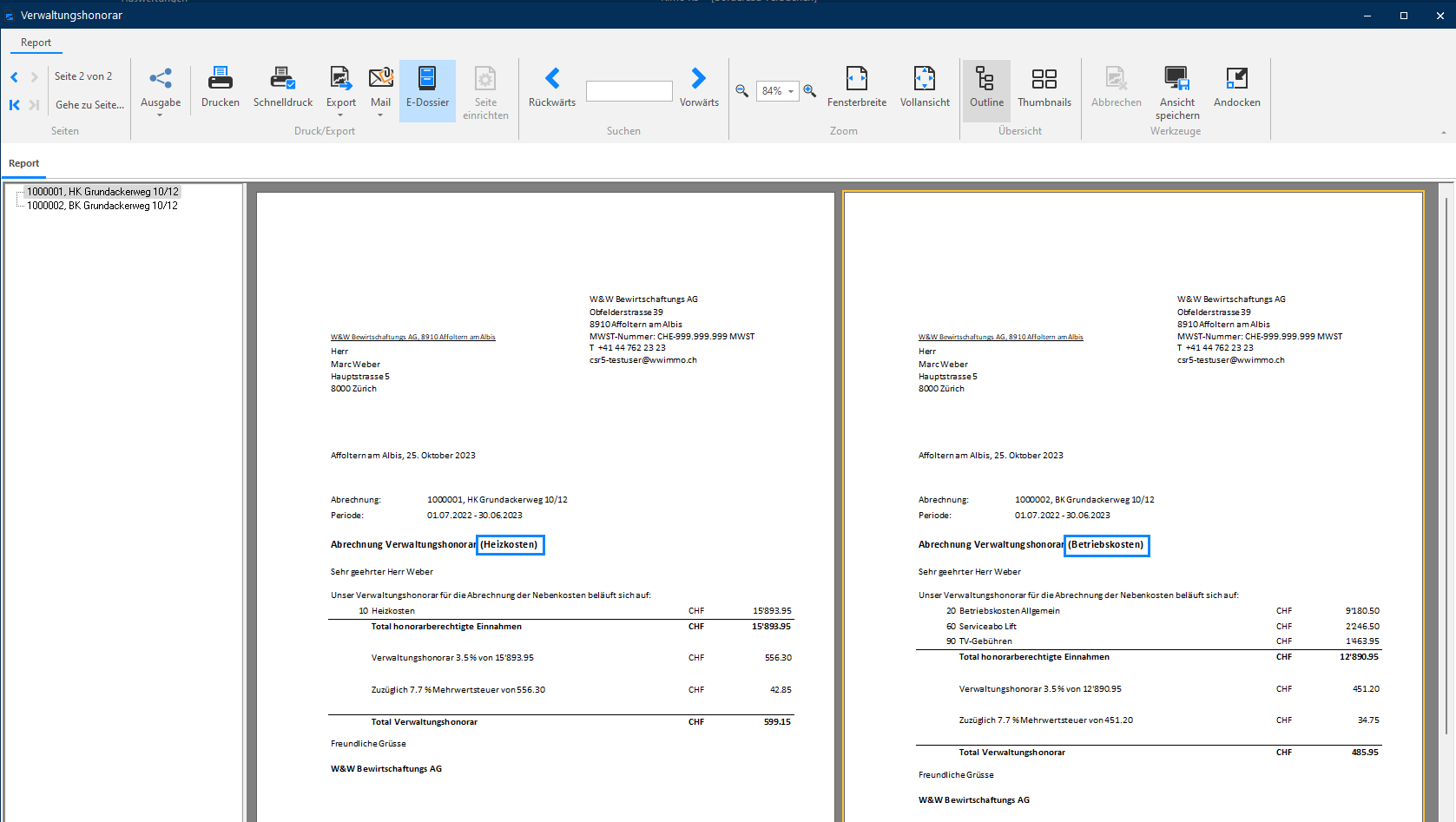Expand Ausgabe dropdown arrow

161,115
